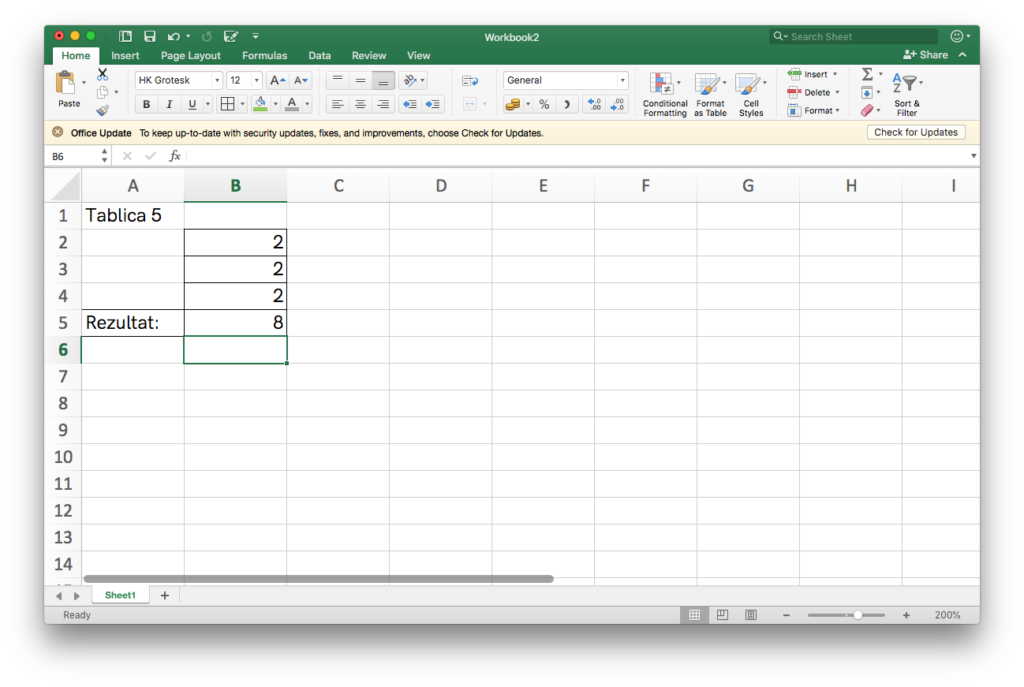Screen dimensions: 1024x687
Task: Click the Search Sheet field
Action: [x=860, y=36]
